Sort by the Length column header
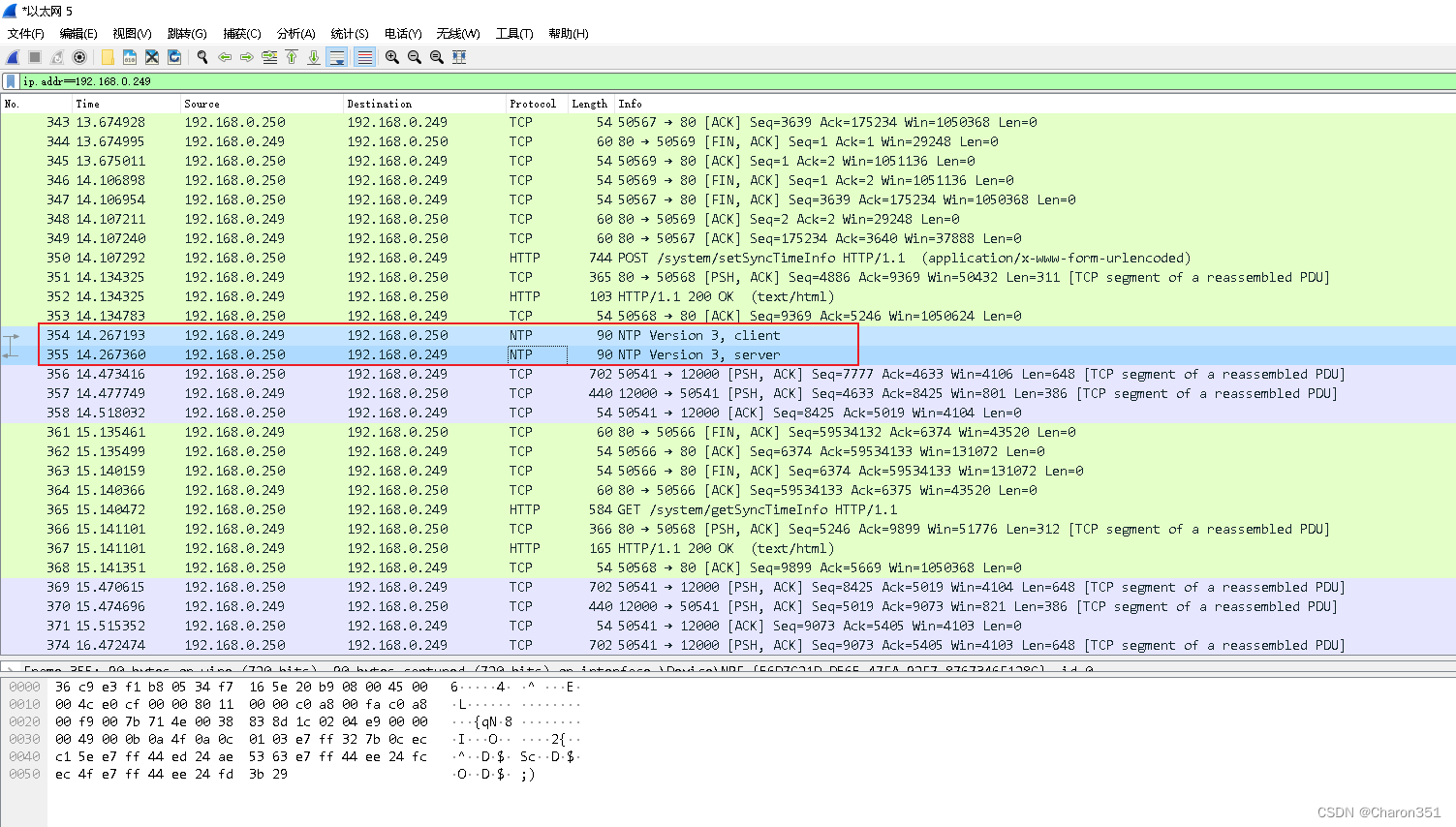This screenshot has width=1456, height=827. coord(591,104)
